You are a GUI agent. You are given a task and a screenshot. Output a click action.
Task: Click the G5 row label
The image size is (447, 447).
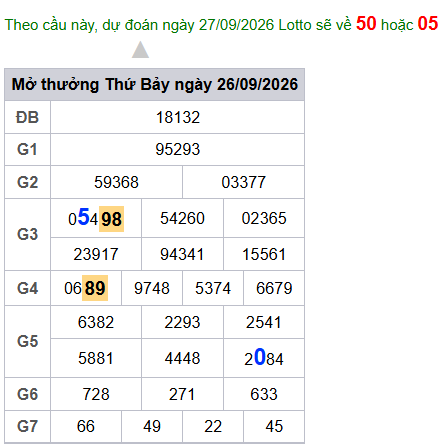27,341
